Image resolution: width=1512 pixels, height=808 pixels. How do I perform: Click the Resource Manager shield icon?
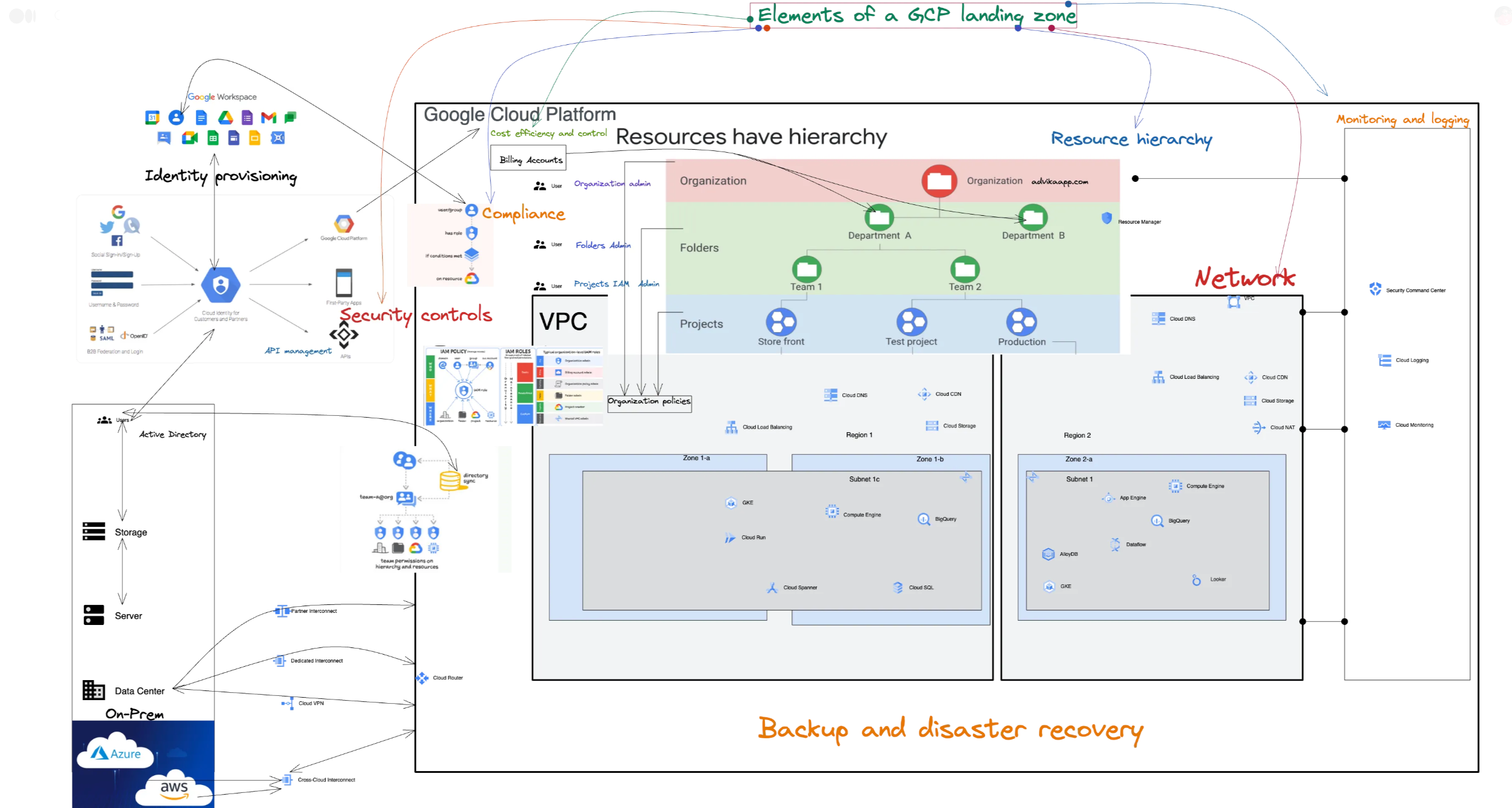pos(1106,218)
